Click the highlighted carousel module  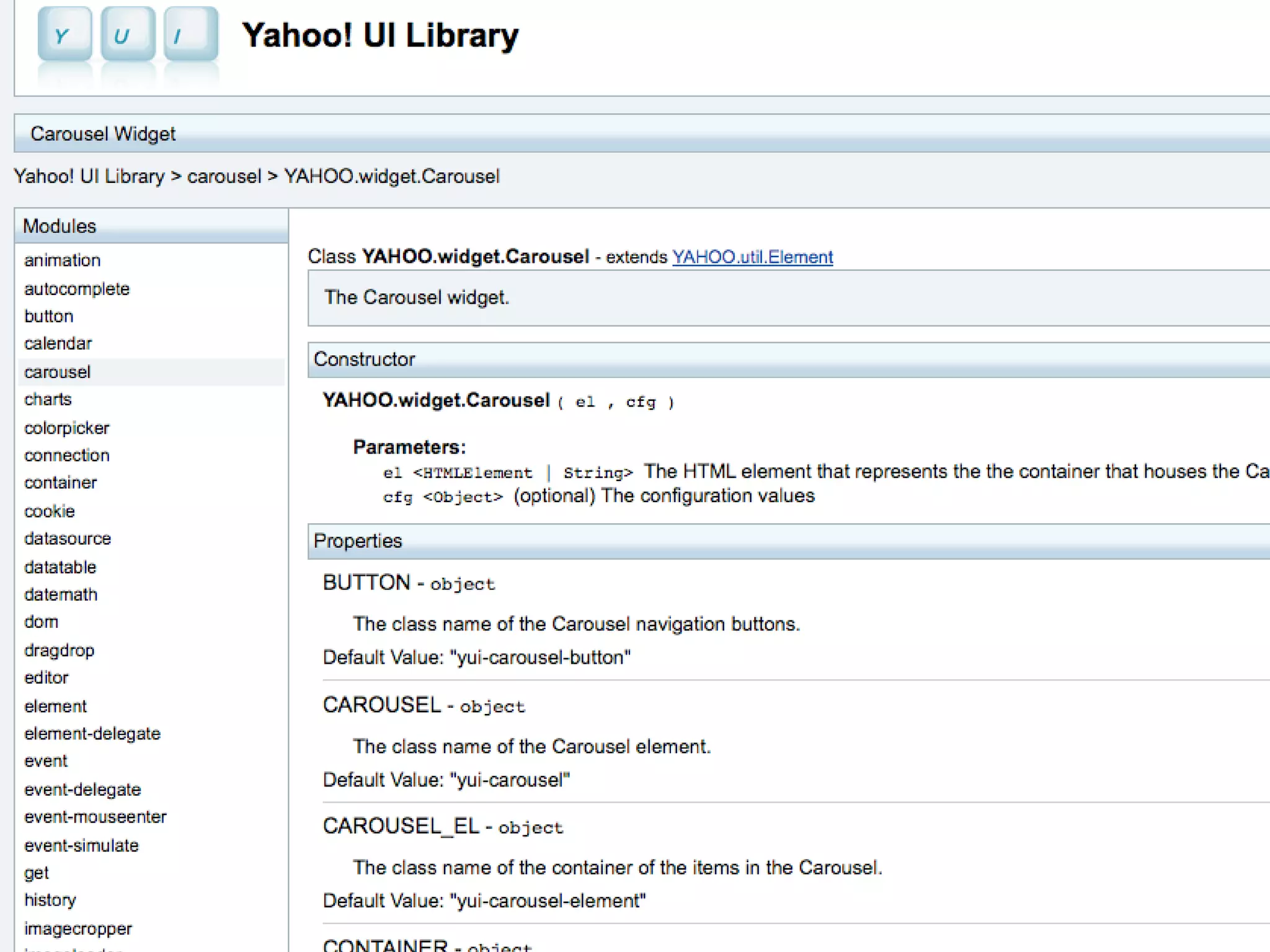pyautogui.click(x=58, y=372)
